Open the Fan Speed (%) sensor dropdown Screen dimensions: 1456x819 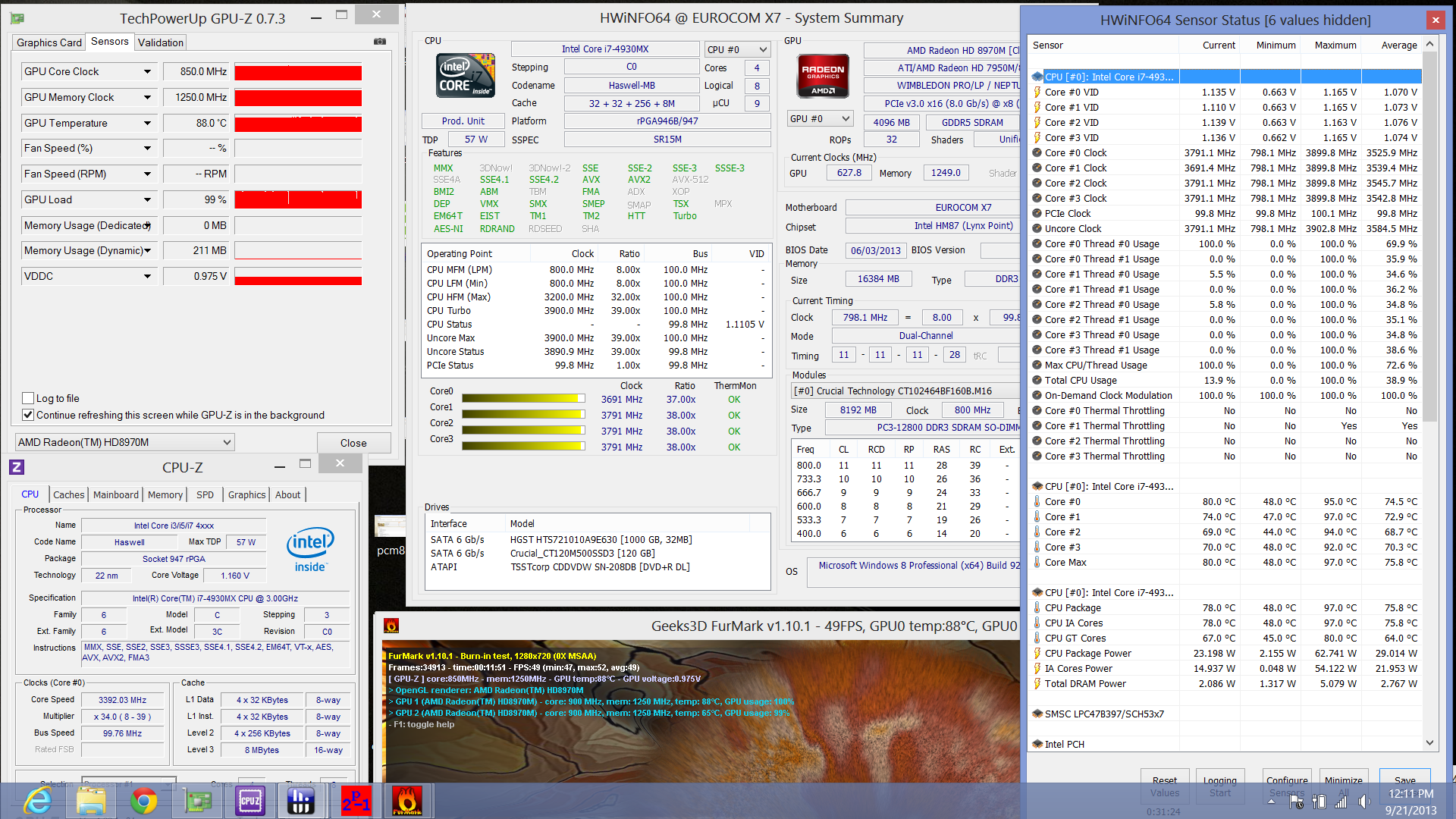pos(147,148)
